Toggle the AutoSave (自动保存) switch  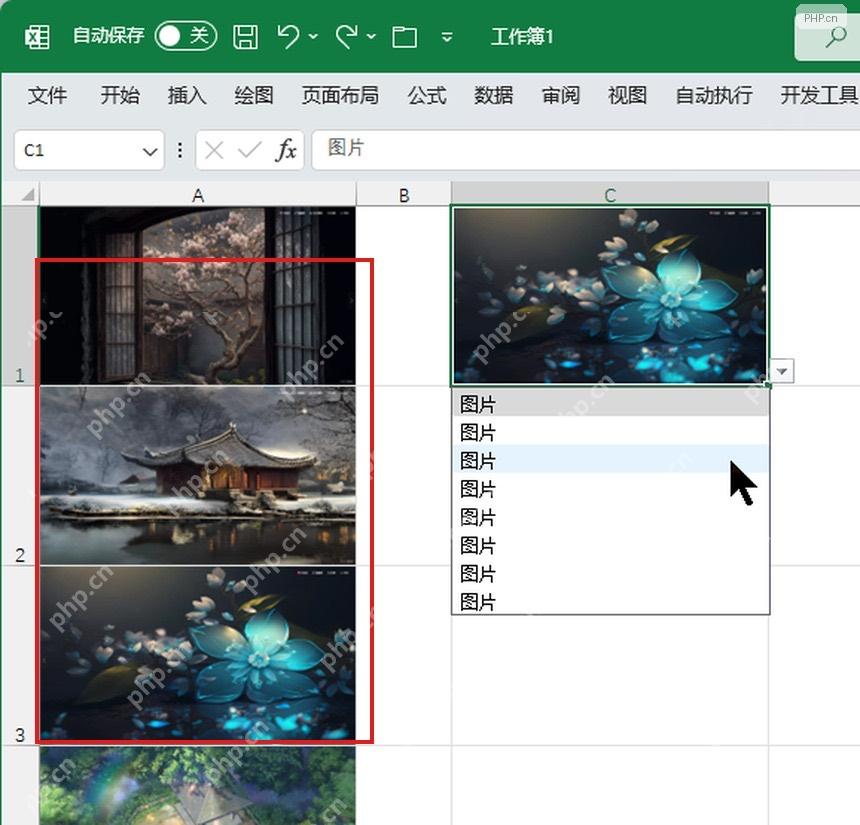click(186, 36)
